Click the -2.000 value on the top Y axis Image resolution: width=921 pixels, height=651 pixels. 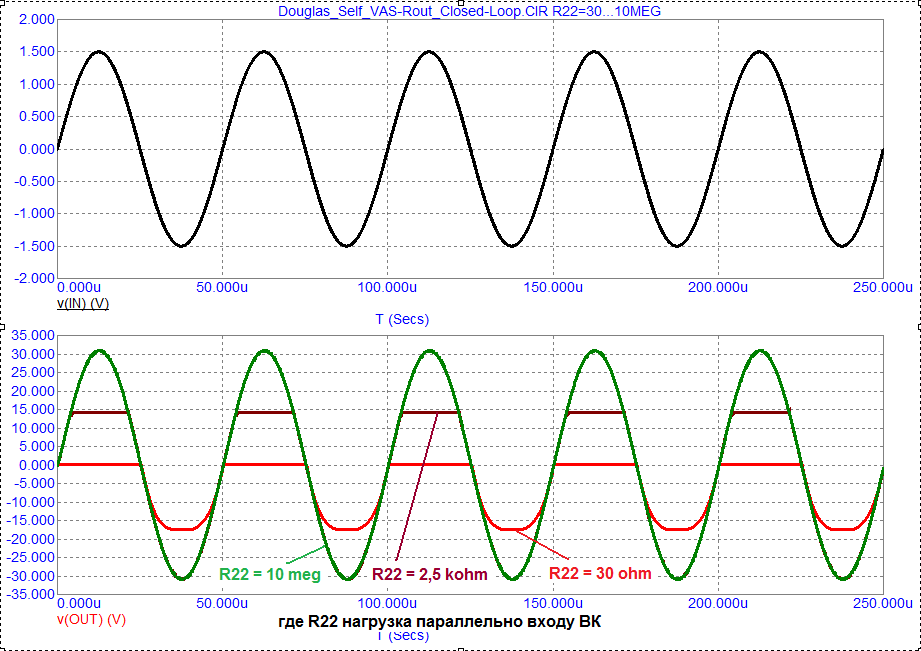[x=34, y=278]
